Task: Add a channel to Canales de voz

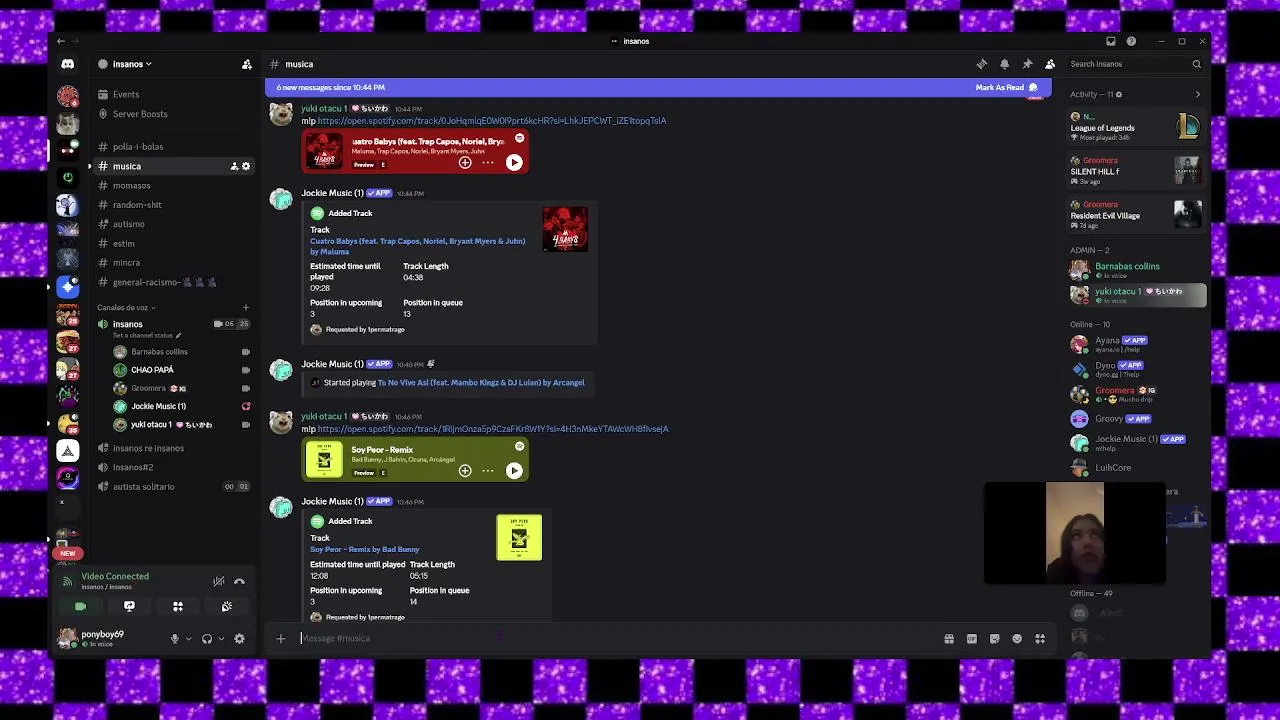Action: point(245,307)
